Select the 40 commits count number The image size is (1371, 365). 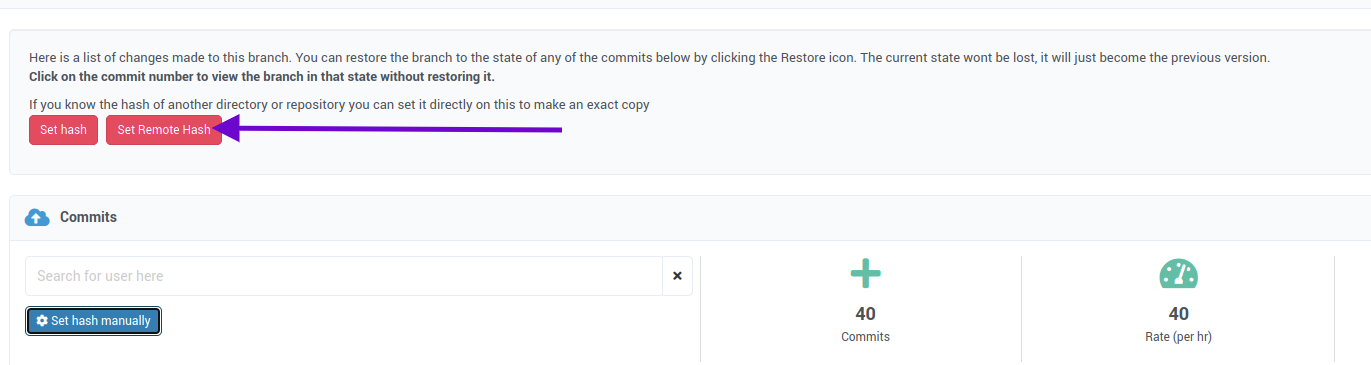(865, 314)
